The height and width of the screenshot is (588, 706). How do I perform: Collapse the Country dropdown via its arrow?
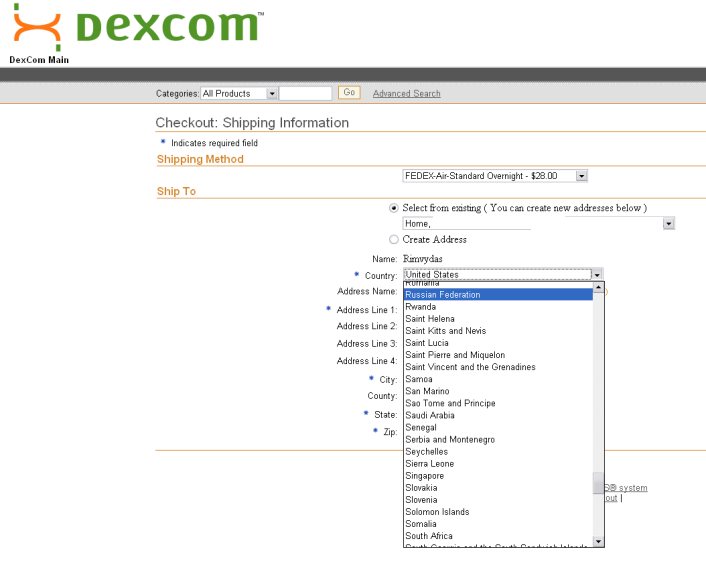pos(597,275)
